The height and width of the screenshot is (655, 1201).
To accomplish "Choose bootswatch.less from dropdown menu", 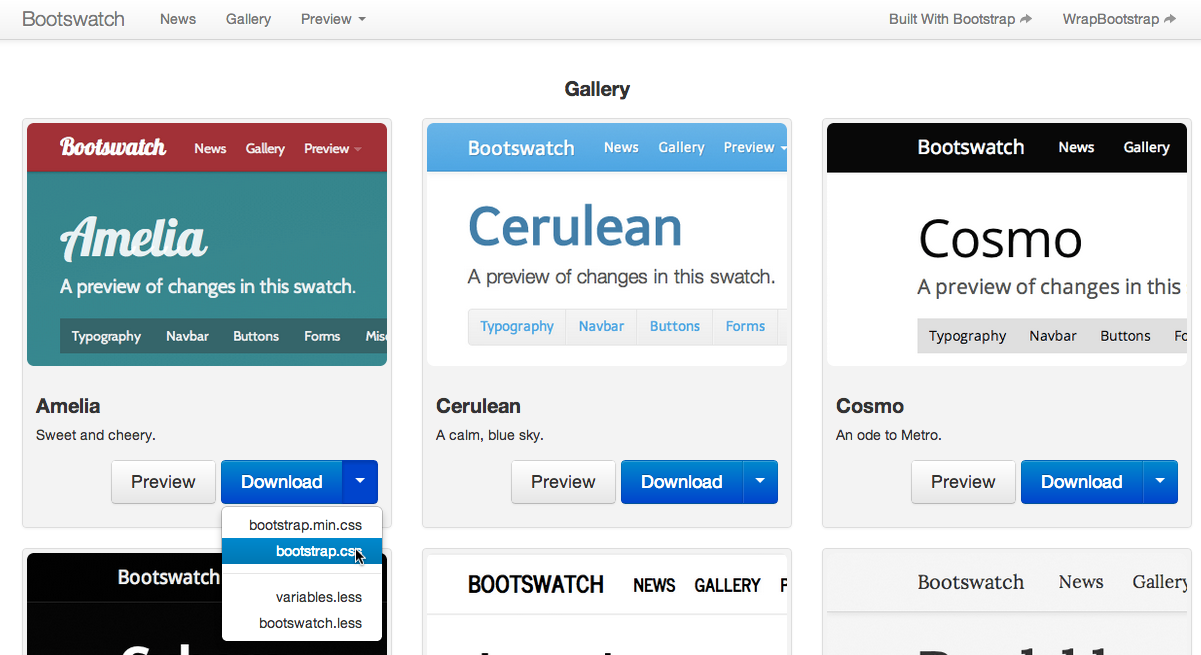I will (302, 623).
